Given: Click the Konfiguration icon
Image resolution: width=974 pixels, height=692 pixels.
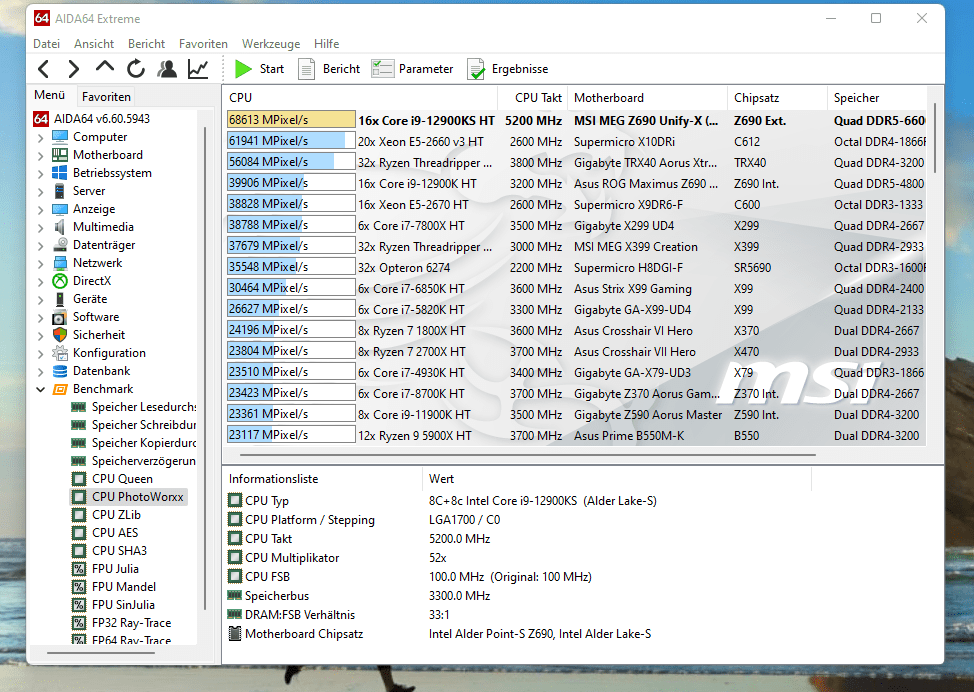Looking at the screenshot, I should (x=60, y=353).
